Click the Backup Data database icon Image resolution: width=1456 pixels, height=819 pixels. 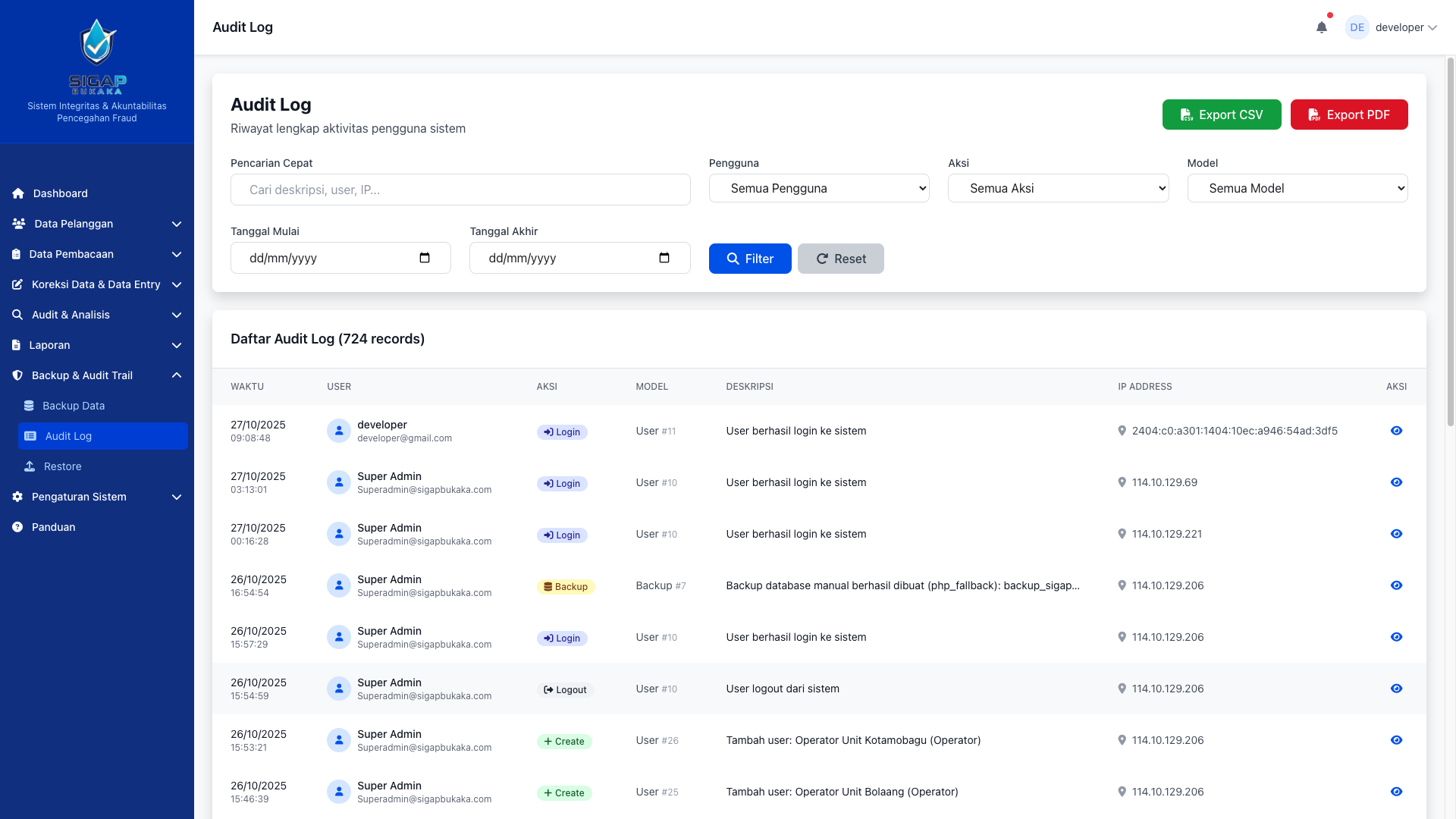(x=29, y=406)
